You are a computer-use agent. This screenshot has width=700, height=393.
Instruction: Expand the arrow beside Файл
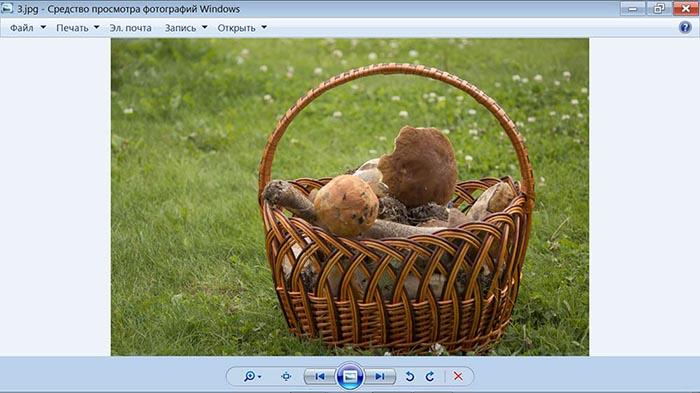tap(43, 27)
